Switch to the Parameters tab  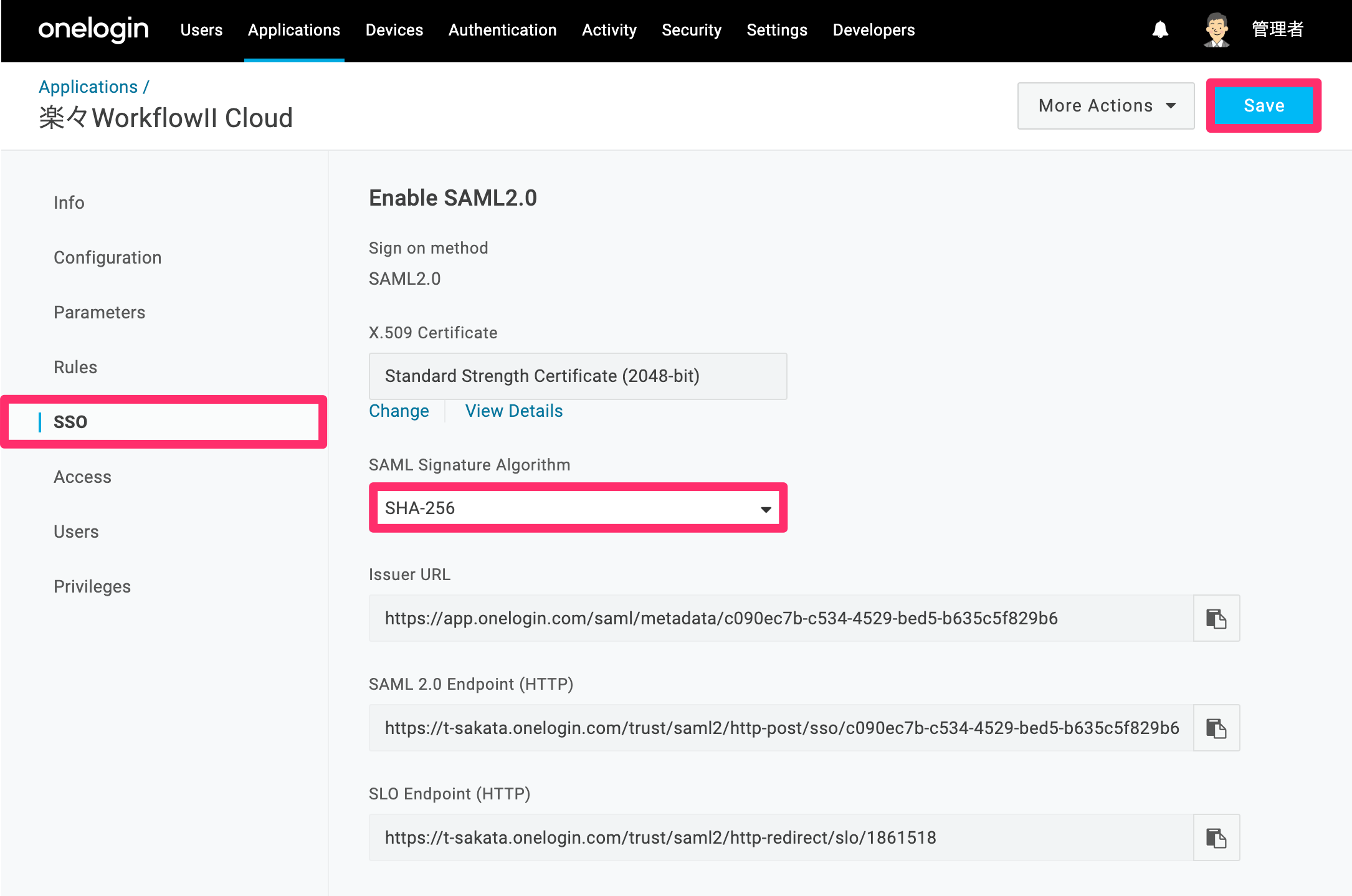click(x=99, y=312)
